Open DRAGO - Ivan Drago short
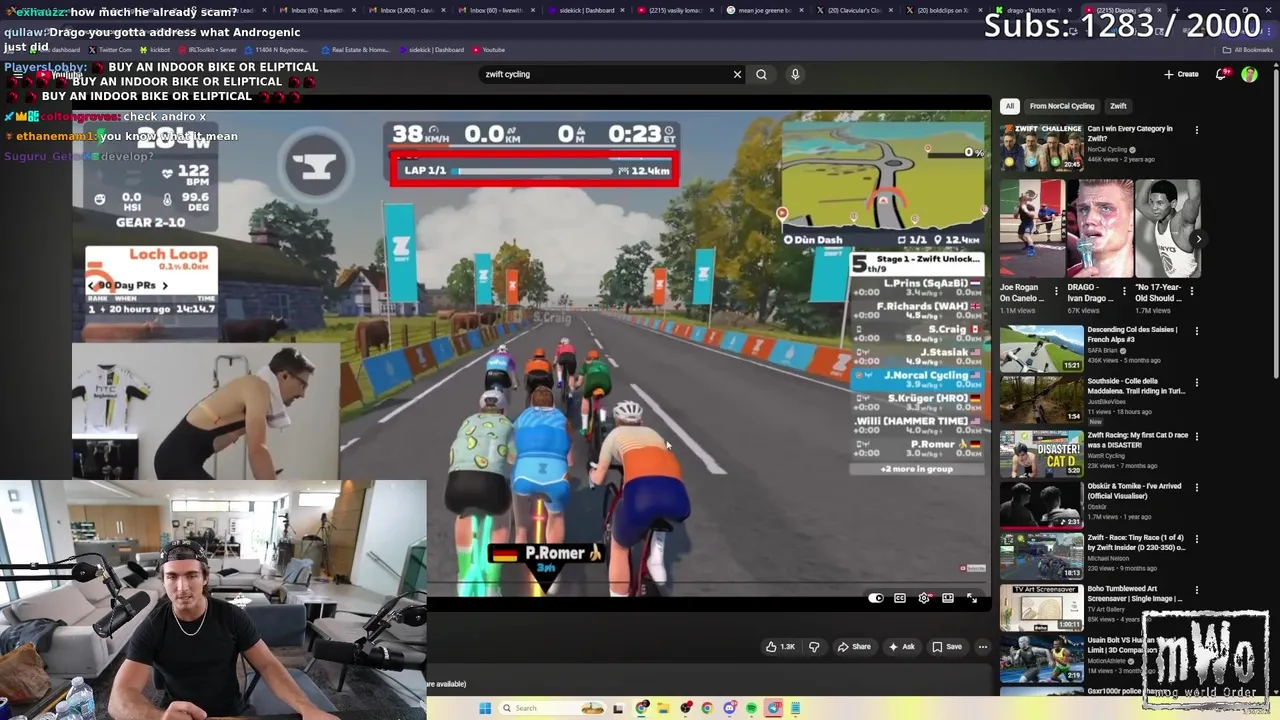Screen dimensions: 1280x720 point(1100,229)
